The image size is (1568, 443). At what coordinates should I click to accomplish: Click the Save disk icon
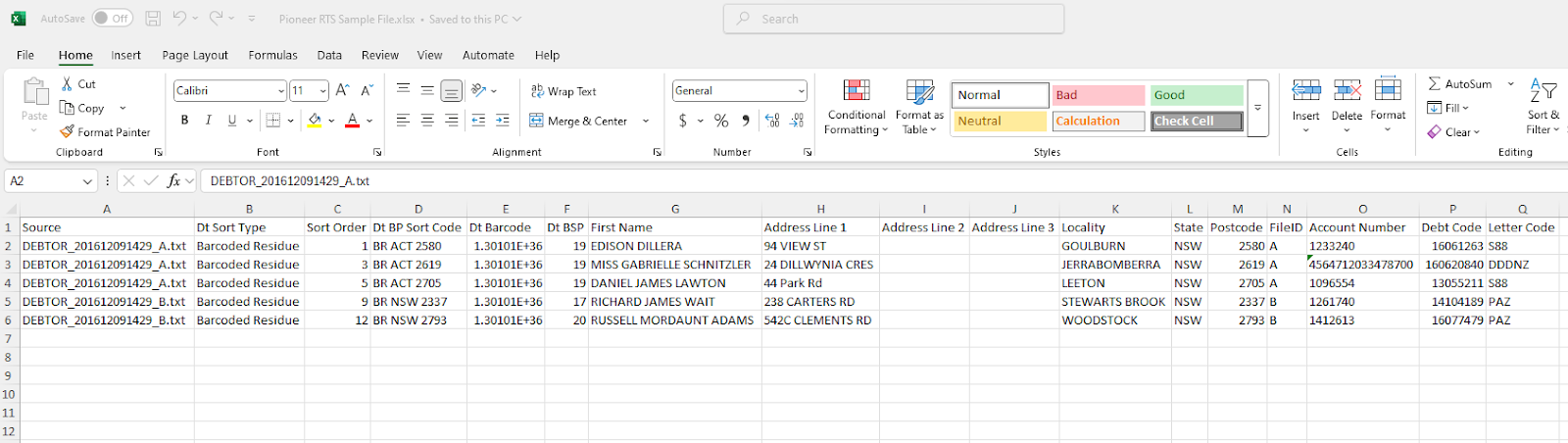tap(153, 19)
